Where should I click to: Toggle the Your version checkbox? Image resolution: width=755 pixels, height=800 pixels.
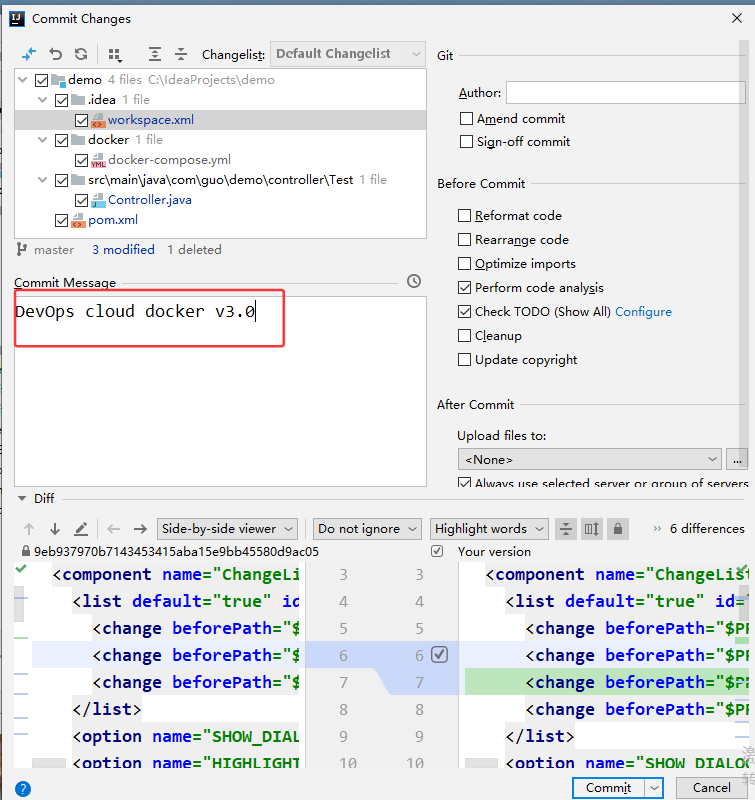[437, 551]
